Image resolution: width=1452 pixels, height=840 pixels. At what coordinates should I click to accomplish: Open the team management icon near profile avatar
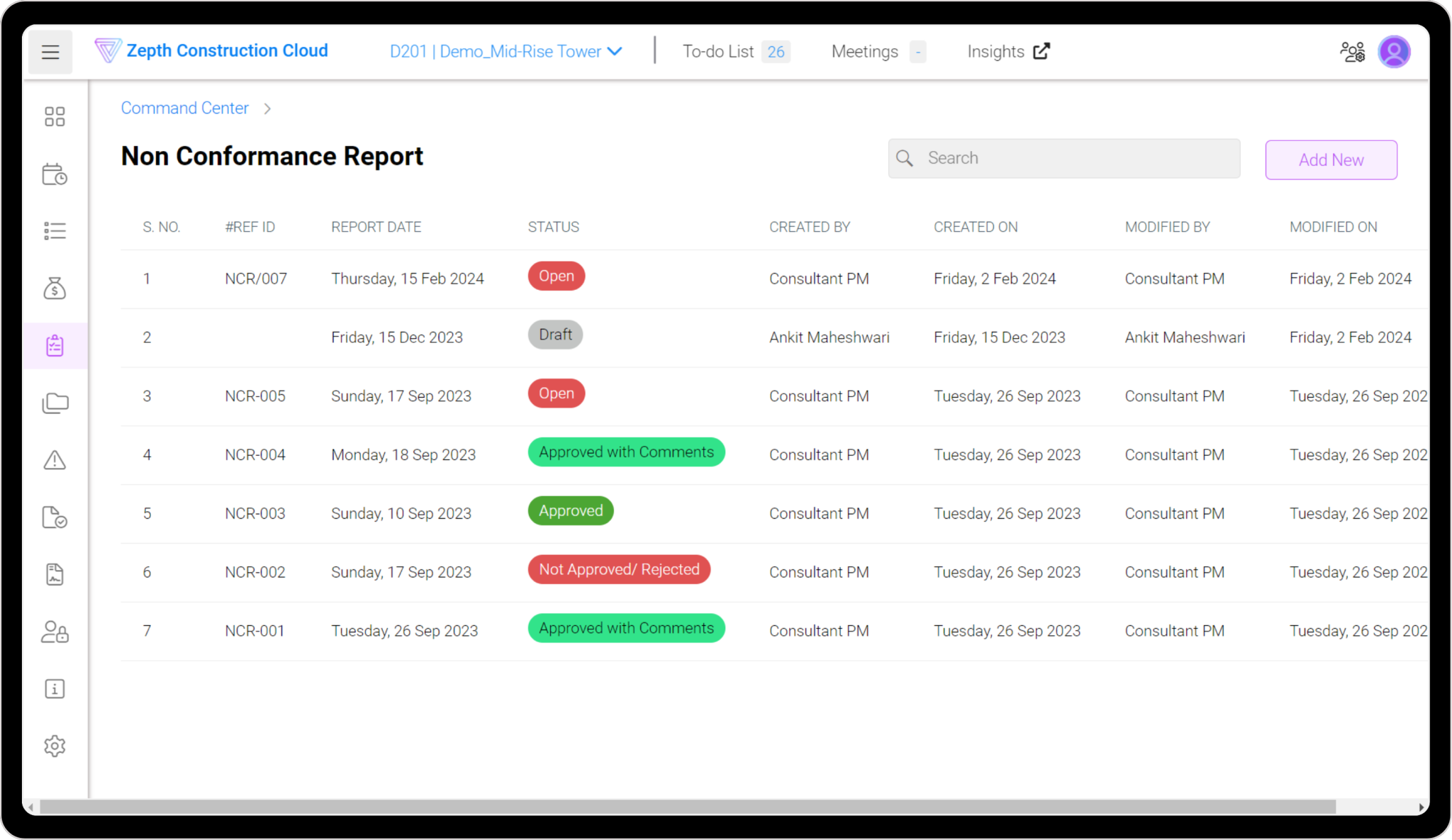[x=1353, y=51]
